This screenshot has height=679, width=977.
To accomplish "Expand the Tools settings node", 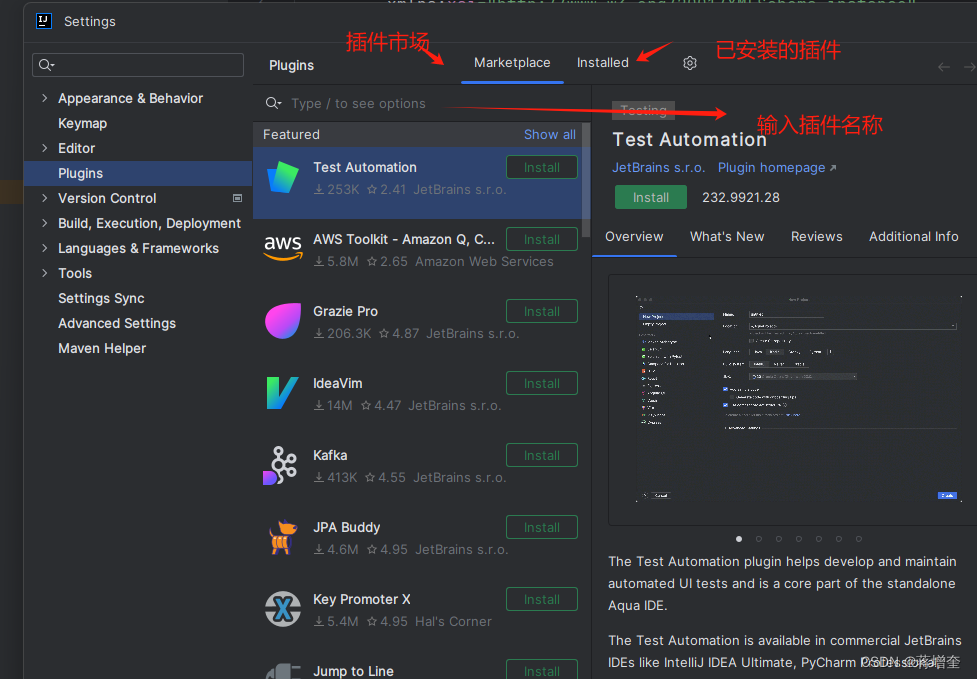I will point(44,272).
